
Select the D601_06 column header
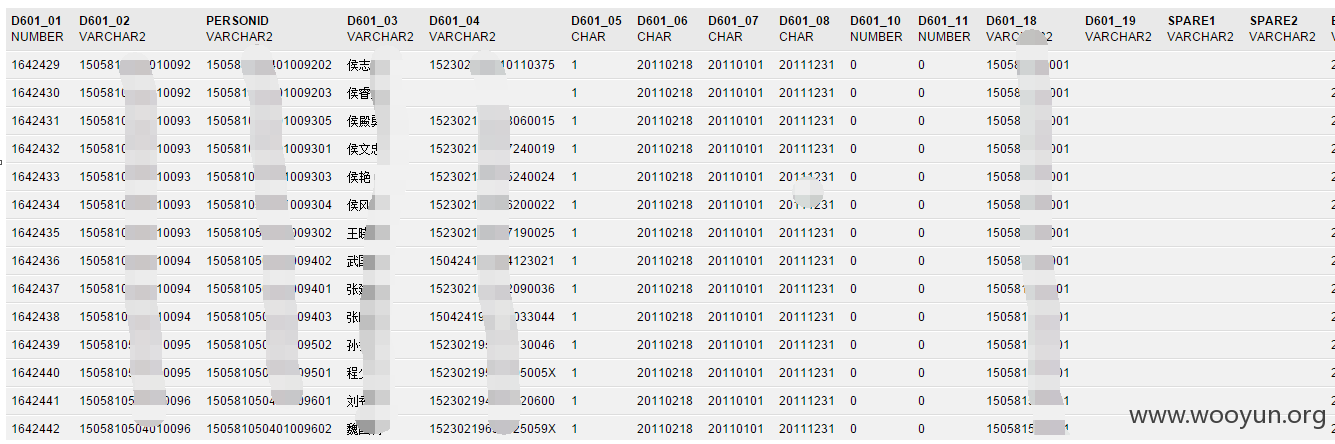coord(662,21)
